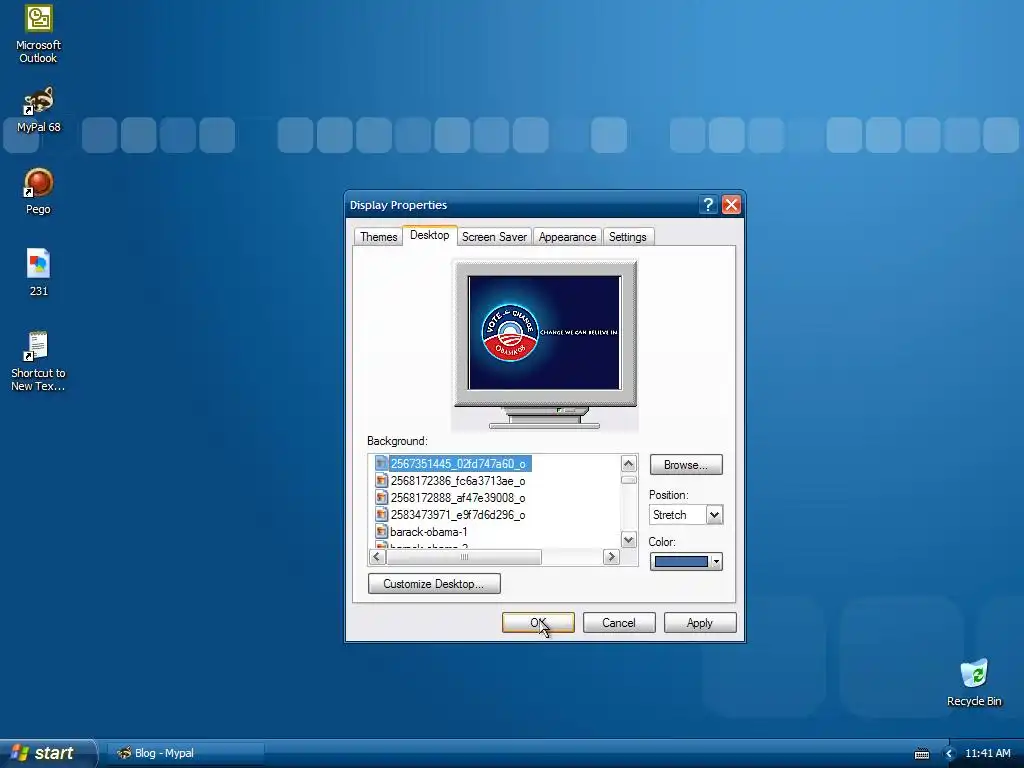Select background 2567351445_02fd747a60_o
1024x768 pixels.
pos(458,464)
